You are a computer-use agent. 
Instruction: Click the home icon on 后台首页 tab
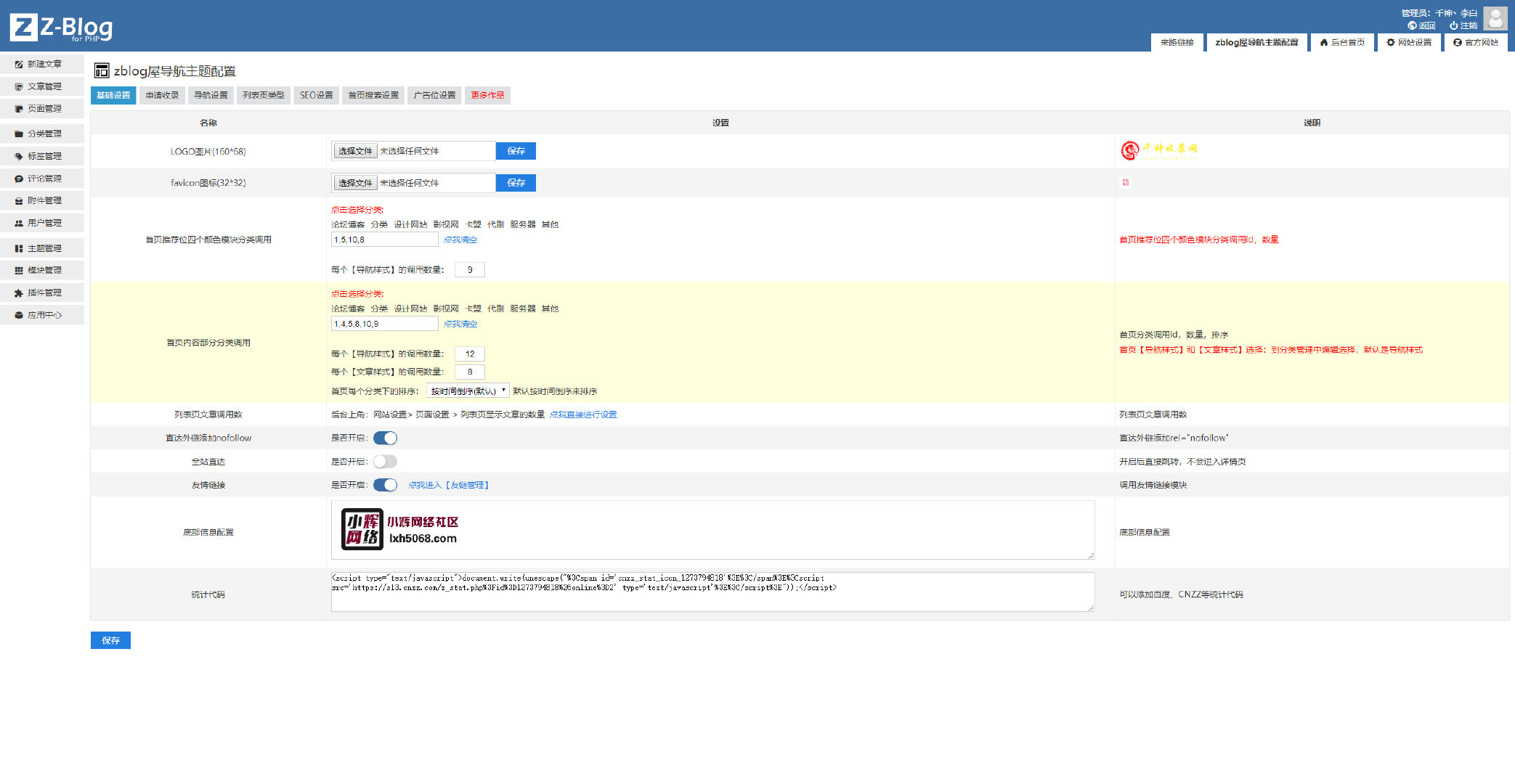[x=1324, y=42]
